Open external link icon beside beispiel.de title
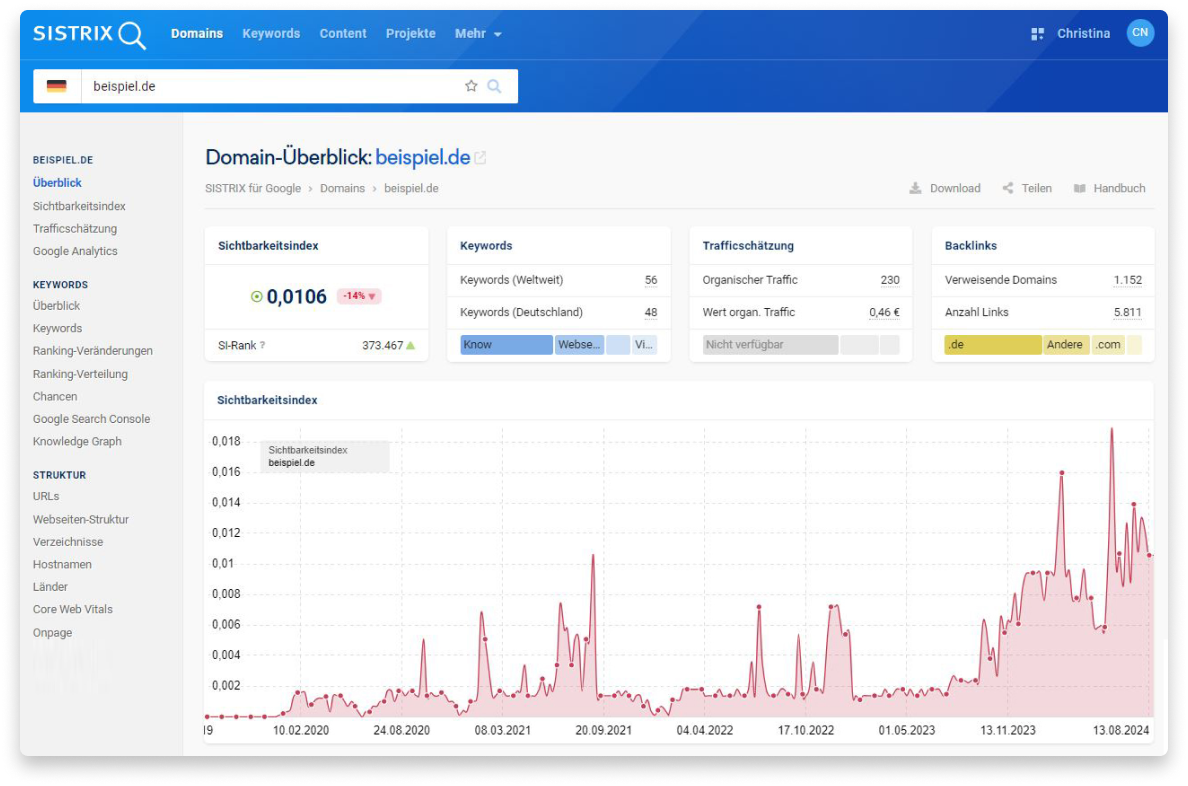Viewport: 1188px width, 786px height. (480, 158)
